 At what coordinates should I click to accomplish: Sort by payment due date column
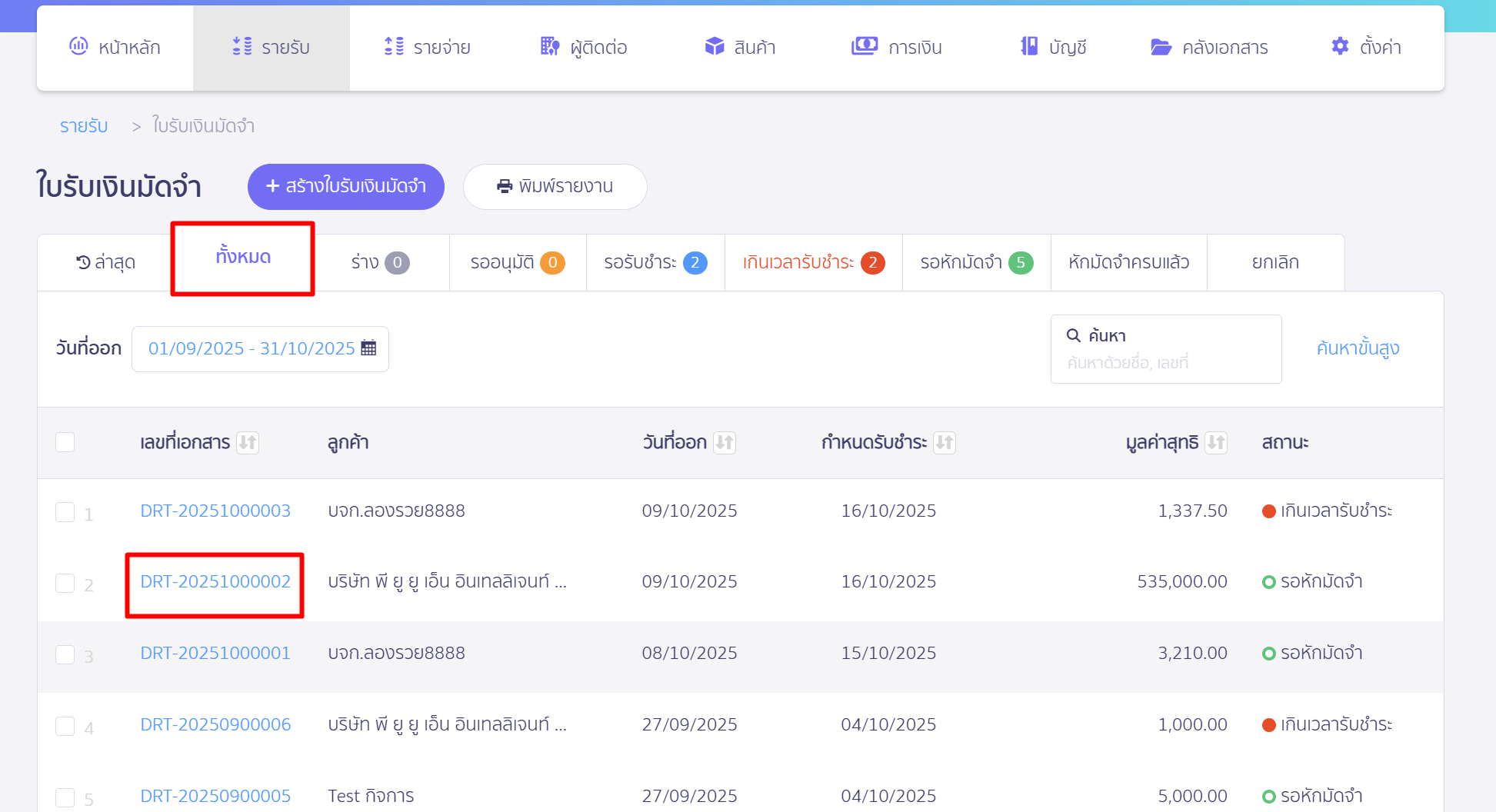tap(944, 442)
